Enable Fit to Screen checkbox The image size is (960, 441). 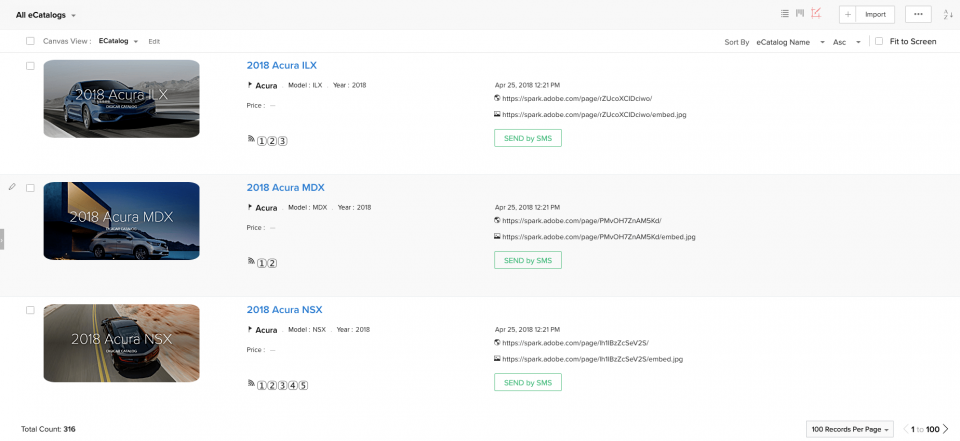[x=878, y=42]
